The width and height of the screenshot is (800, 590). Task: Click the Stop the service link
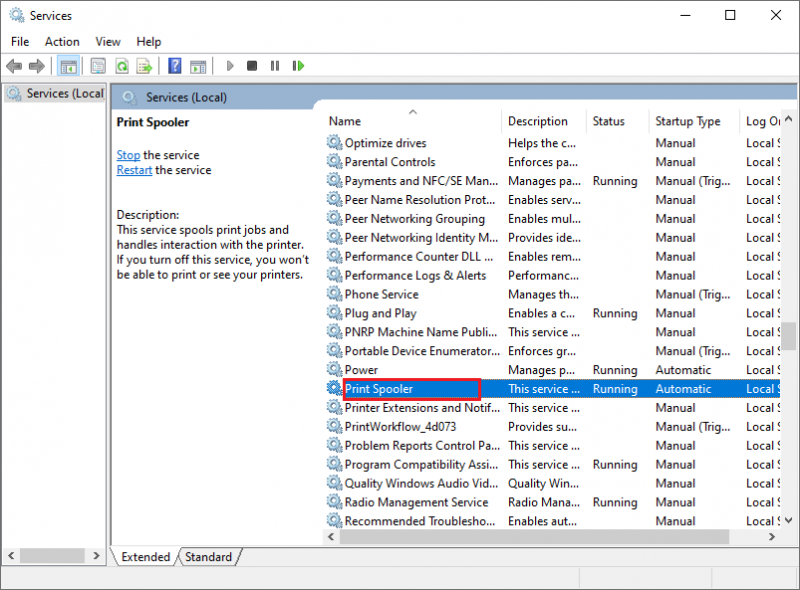[128, 155]
